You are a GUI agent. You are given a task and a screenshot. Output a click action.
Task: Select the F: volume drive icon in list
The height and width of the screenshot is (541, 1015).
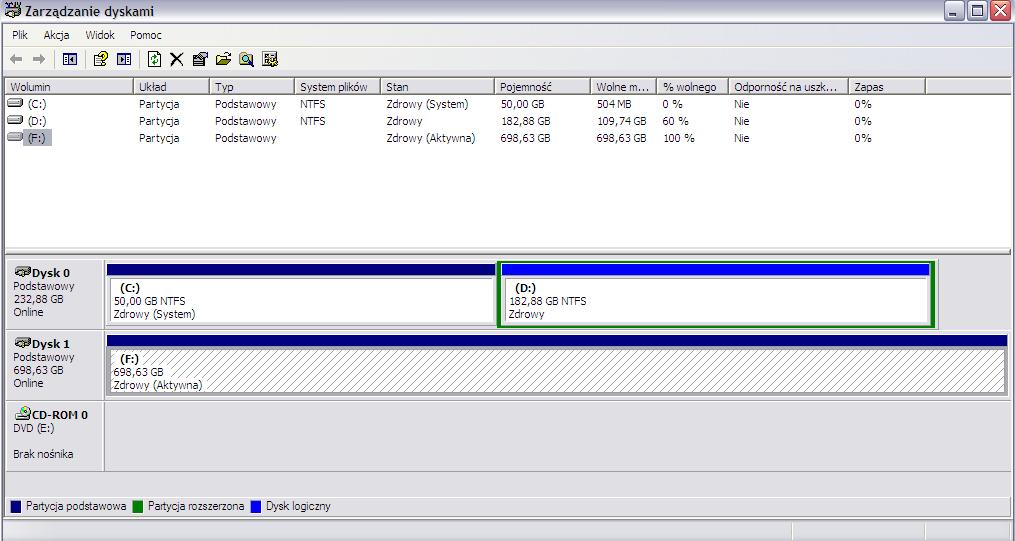15,137
